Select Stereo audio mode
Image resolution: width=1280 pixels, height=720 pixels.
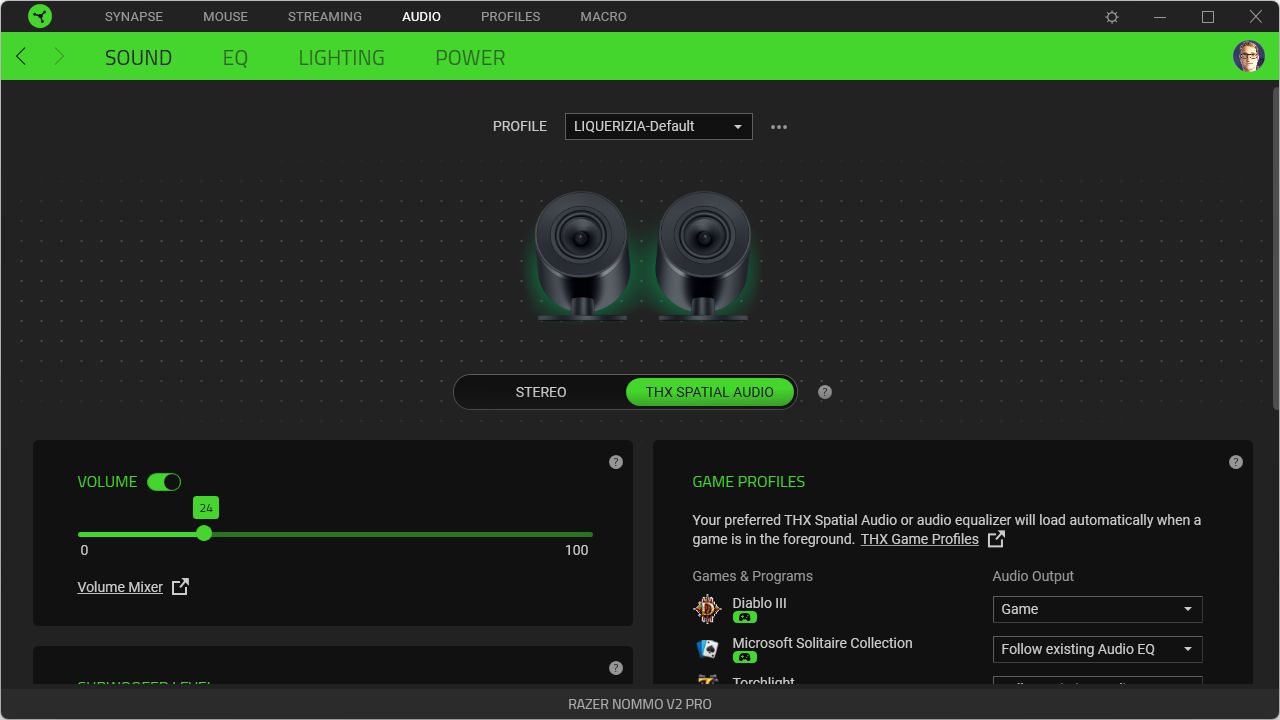pos(541,392)
